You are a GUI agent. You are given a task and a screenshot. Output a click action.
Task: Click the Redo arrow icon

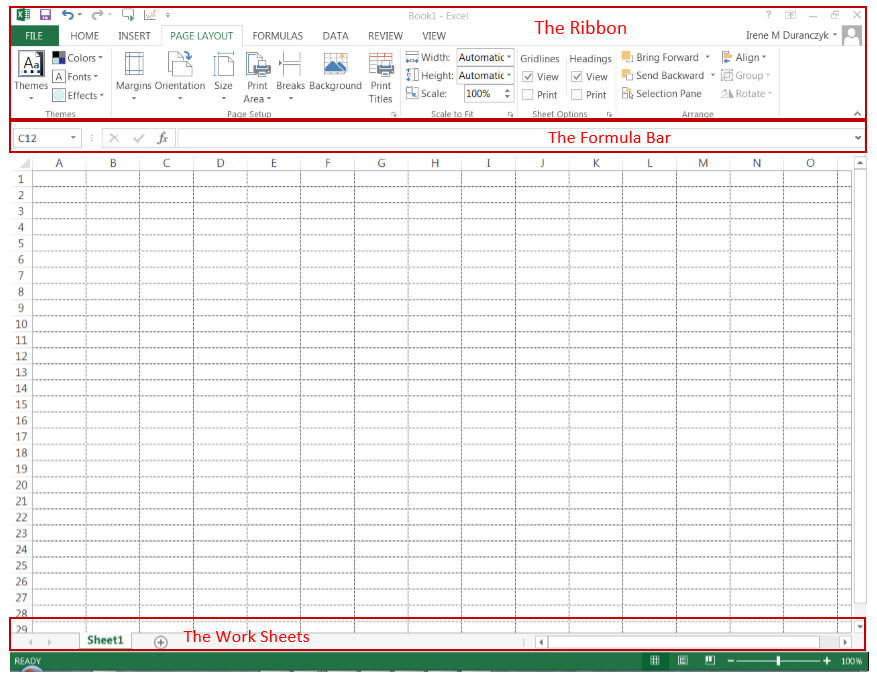[x=97, y=15]
